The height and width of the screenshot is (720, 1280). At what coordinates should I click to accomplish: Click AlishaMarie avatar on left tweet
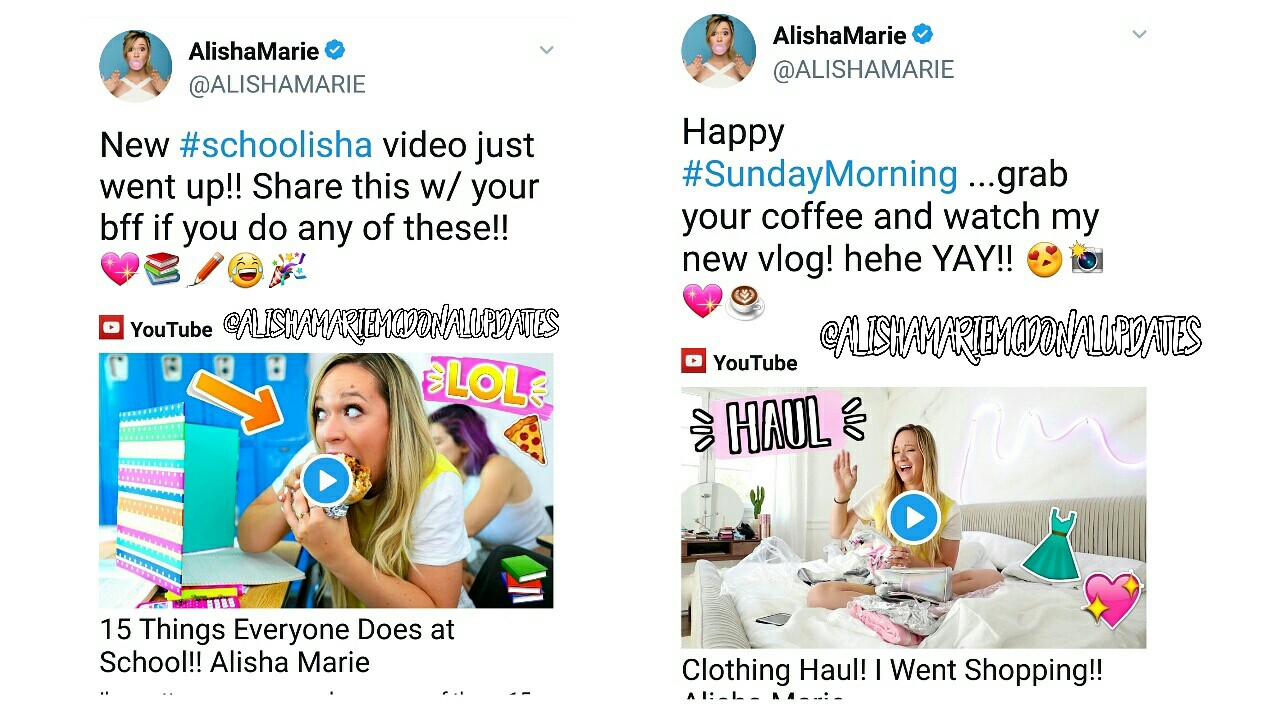pos(136,66)
